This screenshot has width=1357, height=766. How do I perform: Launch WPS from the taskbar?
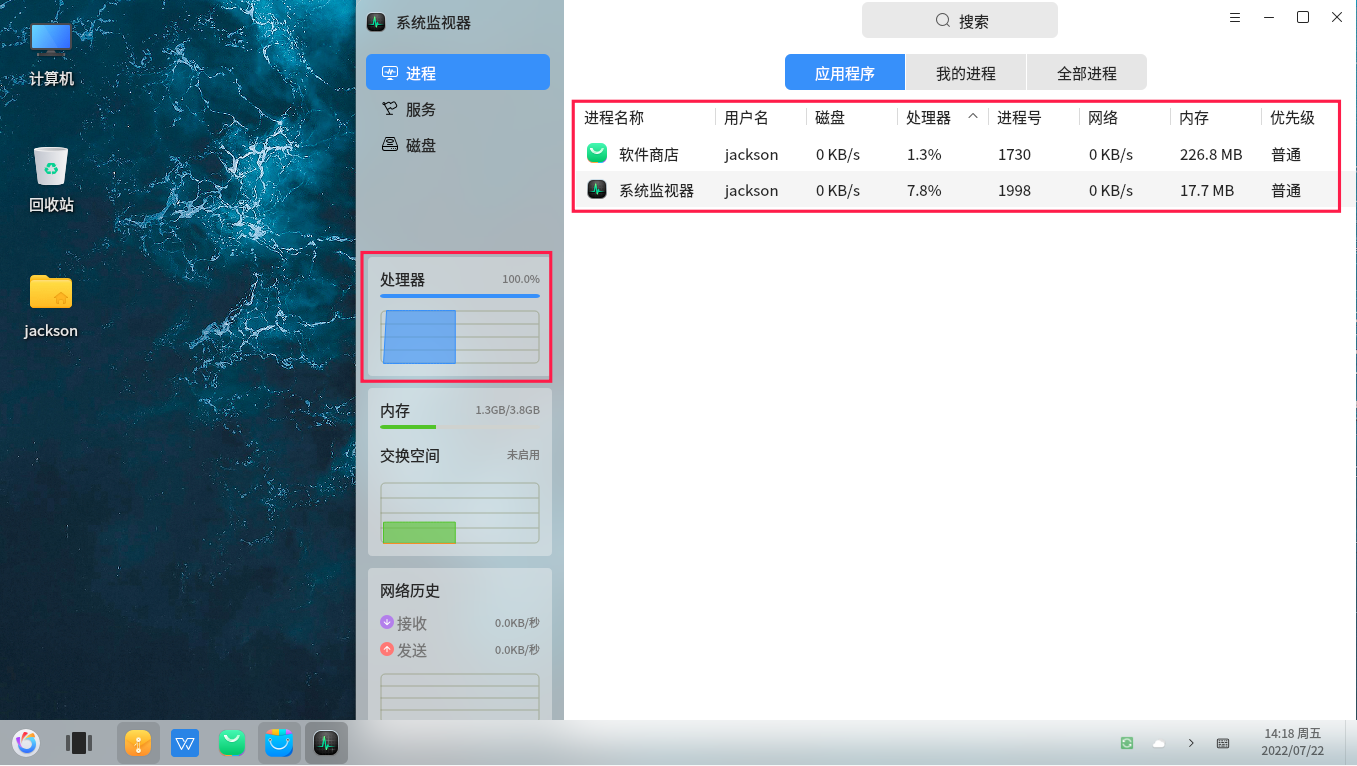click(185, 743)
